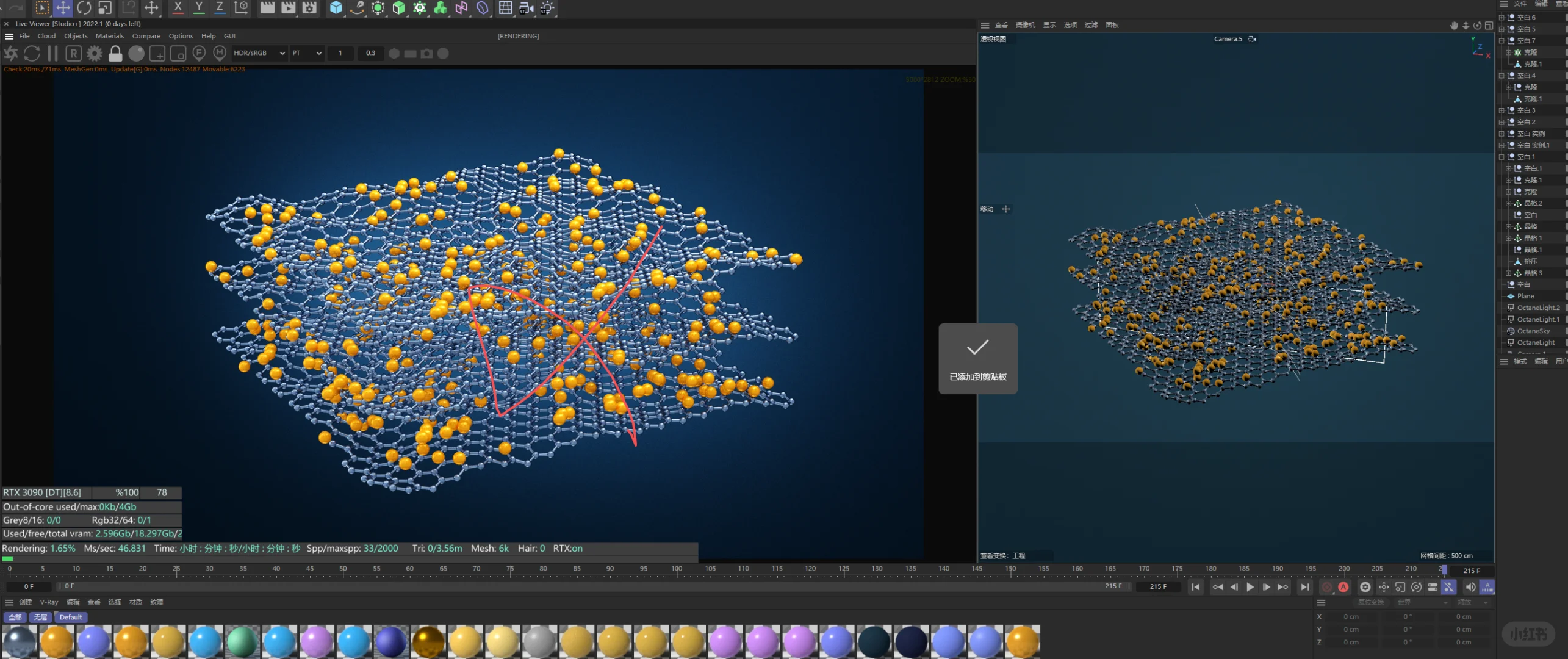Collapse the 空白.7 object tree node

[1501, 41]
